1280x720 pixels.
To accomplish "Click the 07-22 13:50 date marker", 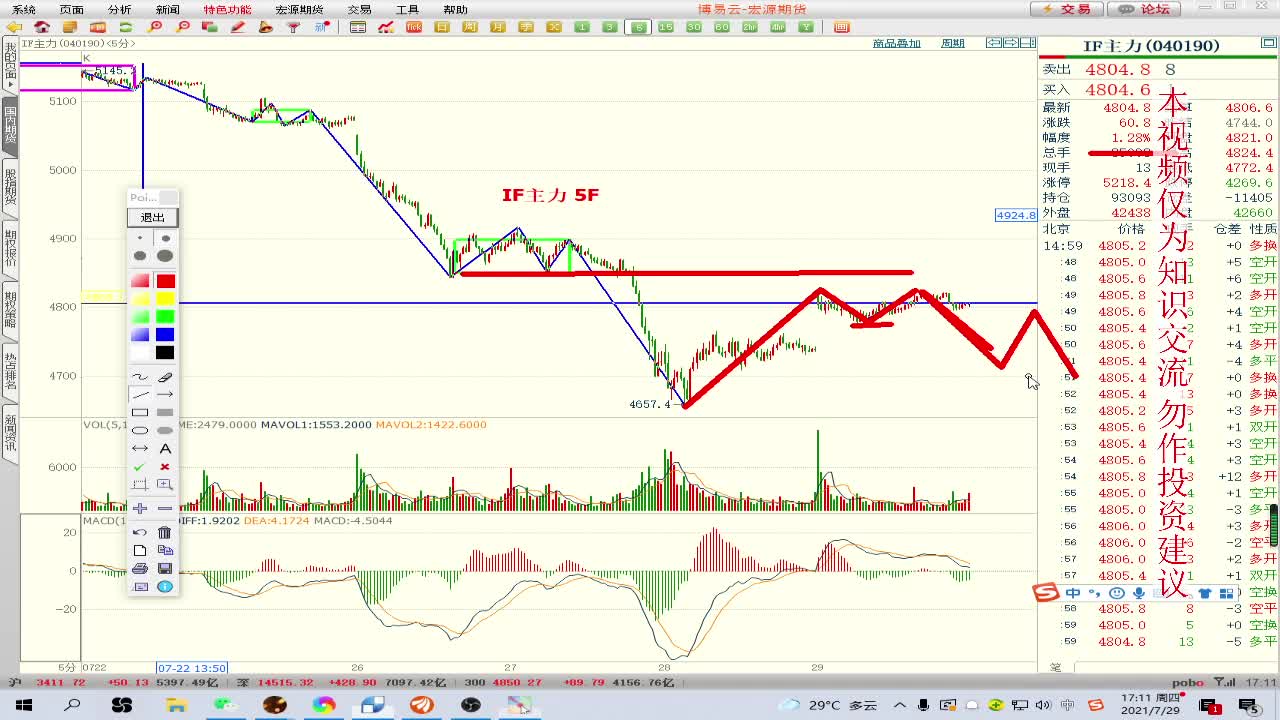I will tap(192, 668).
